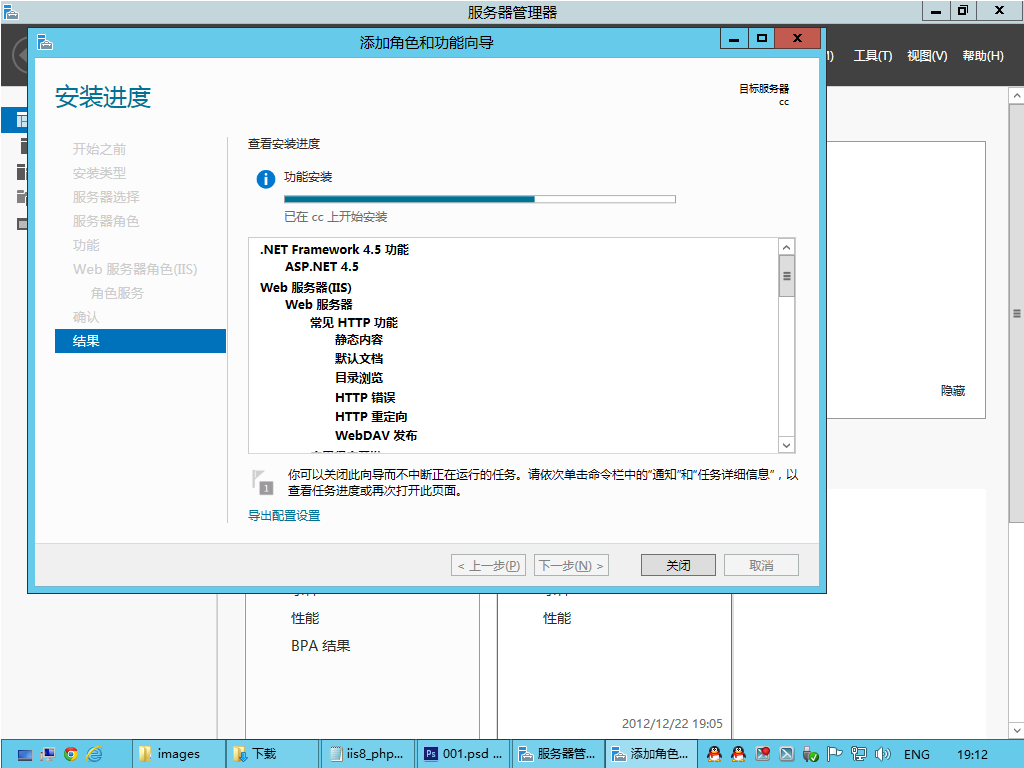Select the ASP.NET 4.5 row
This screenshot has height=768, width=1024.
point(321,266)
